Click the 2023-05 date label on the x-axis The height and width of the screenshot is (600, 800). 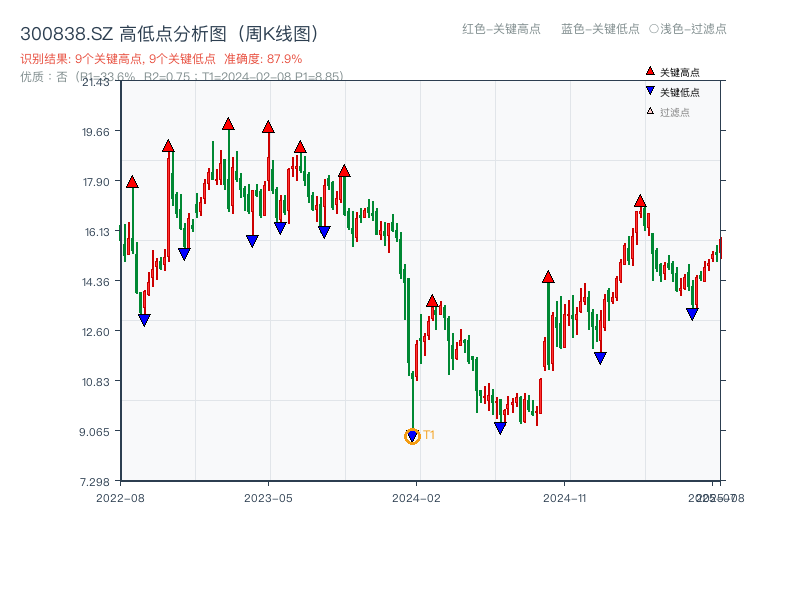(x=269, y=497)
